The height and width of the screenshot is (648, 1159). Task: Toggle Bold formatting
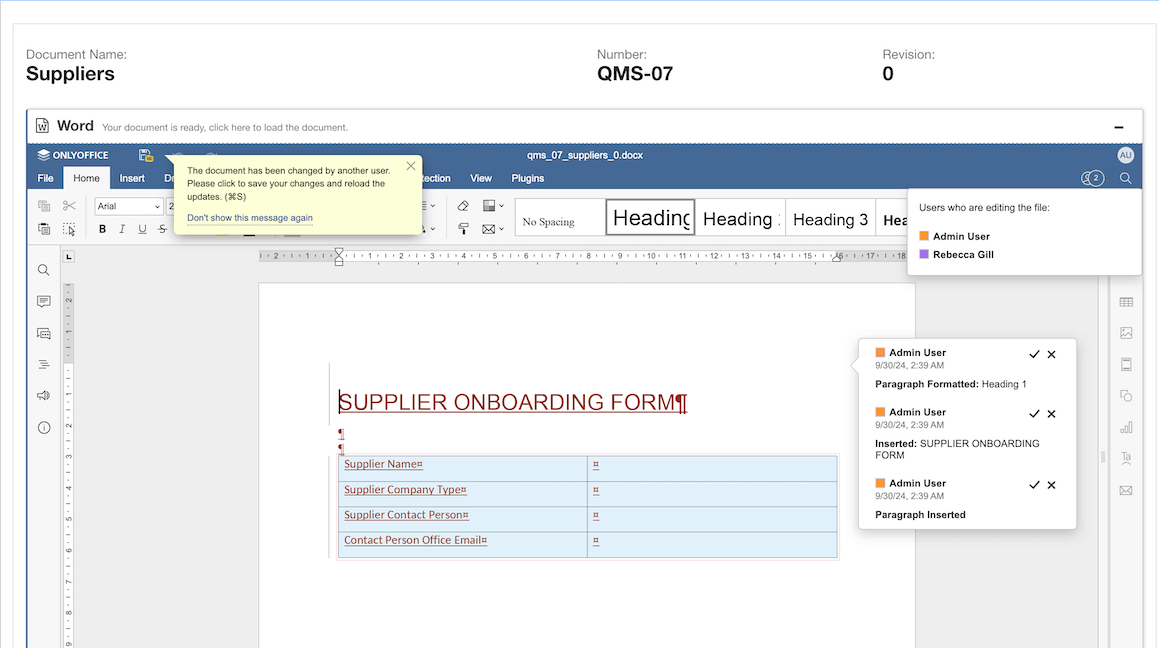pos(103,229)
